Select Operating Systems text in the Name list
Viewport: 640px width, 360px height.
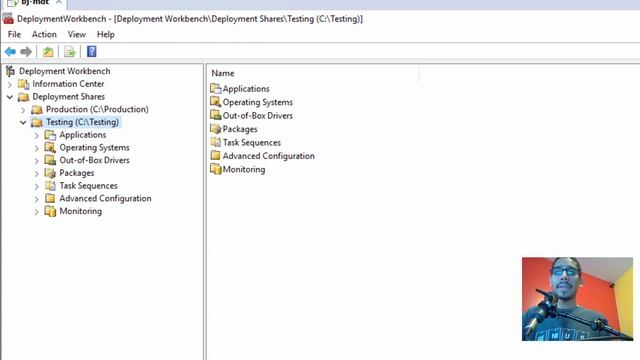click(258, 102)
